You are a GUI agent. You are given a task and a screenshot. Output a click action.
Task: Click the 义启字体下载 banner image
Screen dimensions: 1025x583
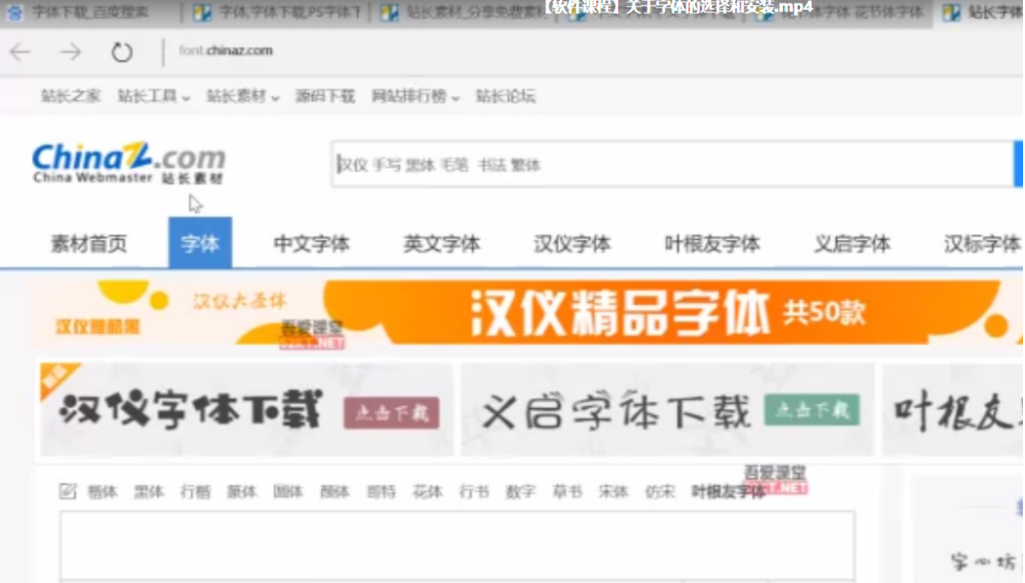[667, 409]
